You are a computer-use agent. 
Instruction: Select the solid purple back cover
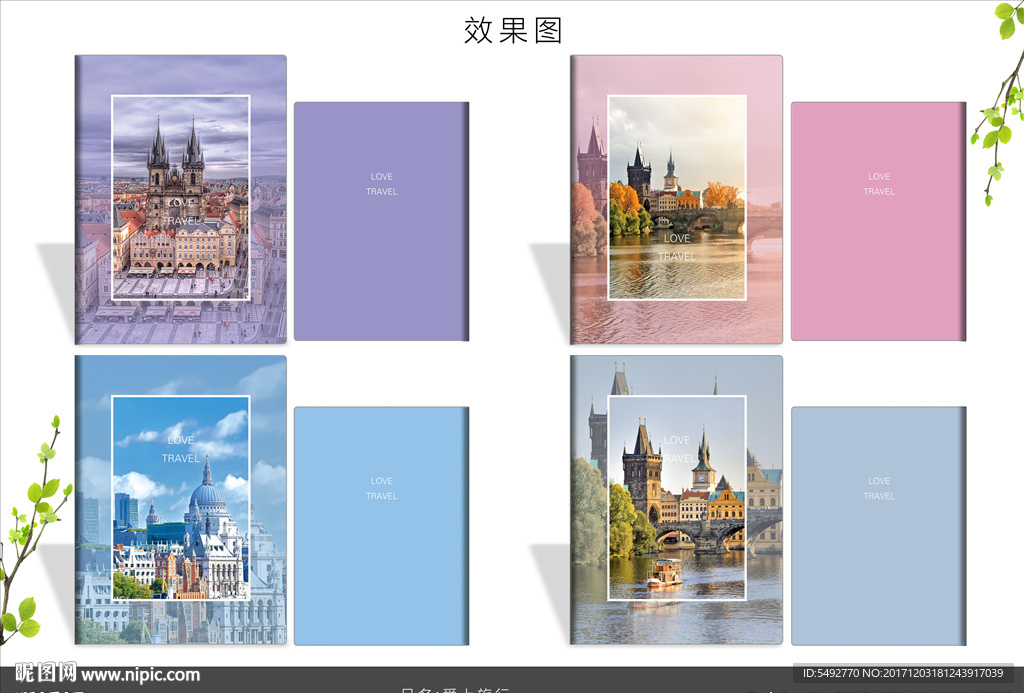[x=381, y=221]
